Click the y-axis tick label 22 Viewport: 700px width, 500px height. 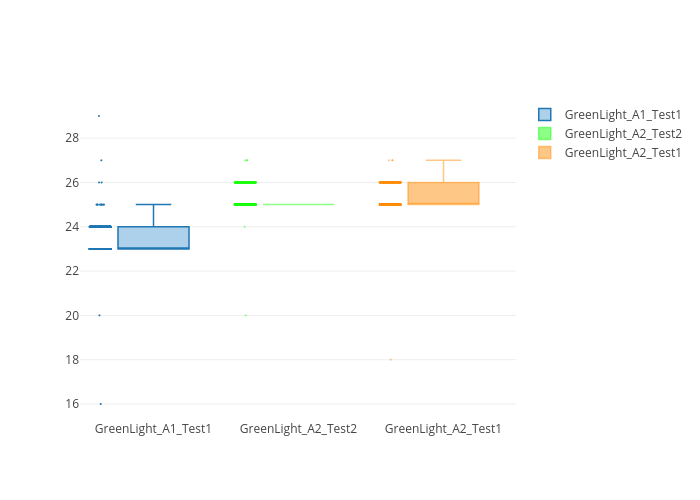(72, 271)
